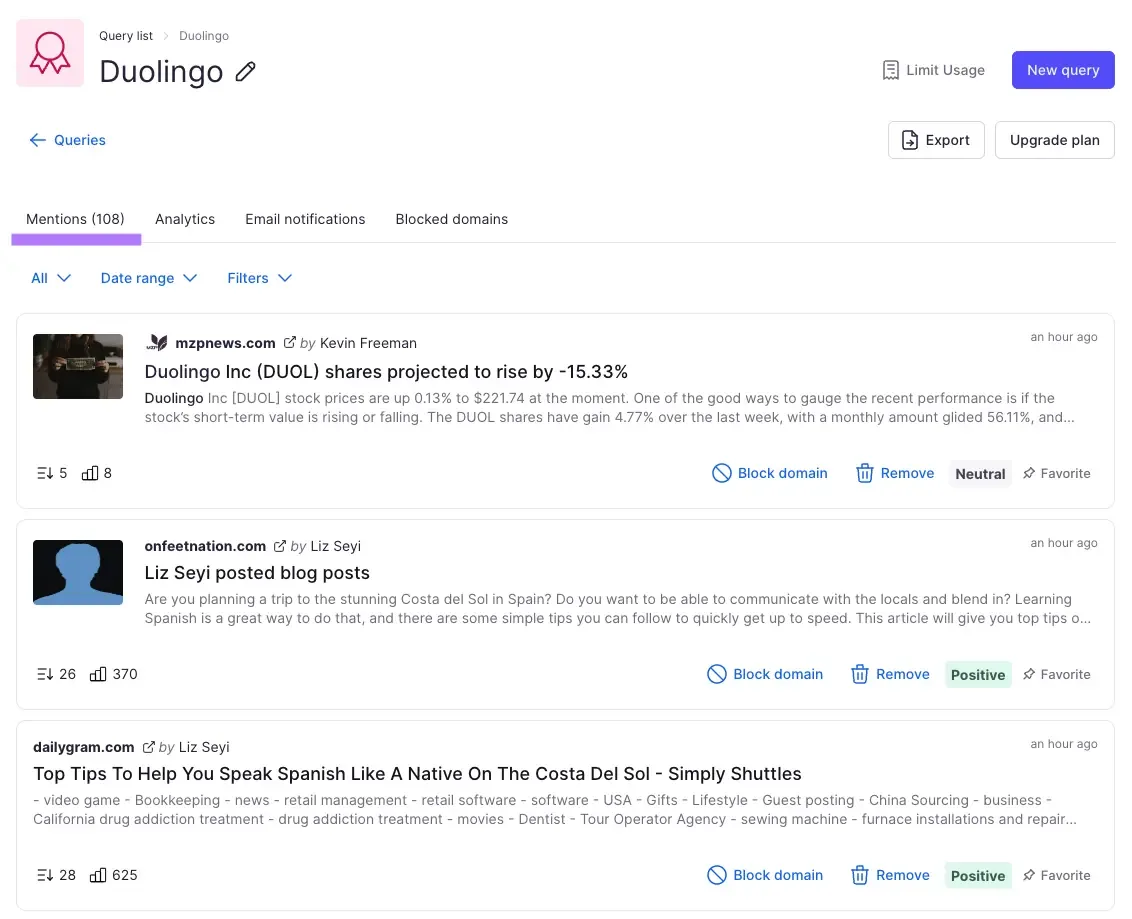Block domain for the dailygram.com mention
Screen dimensions: 1132x919
coord(765,875)
